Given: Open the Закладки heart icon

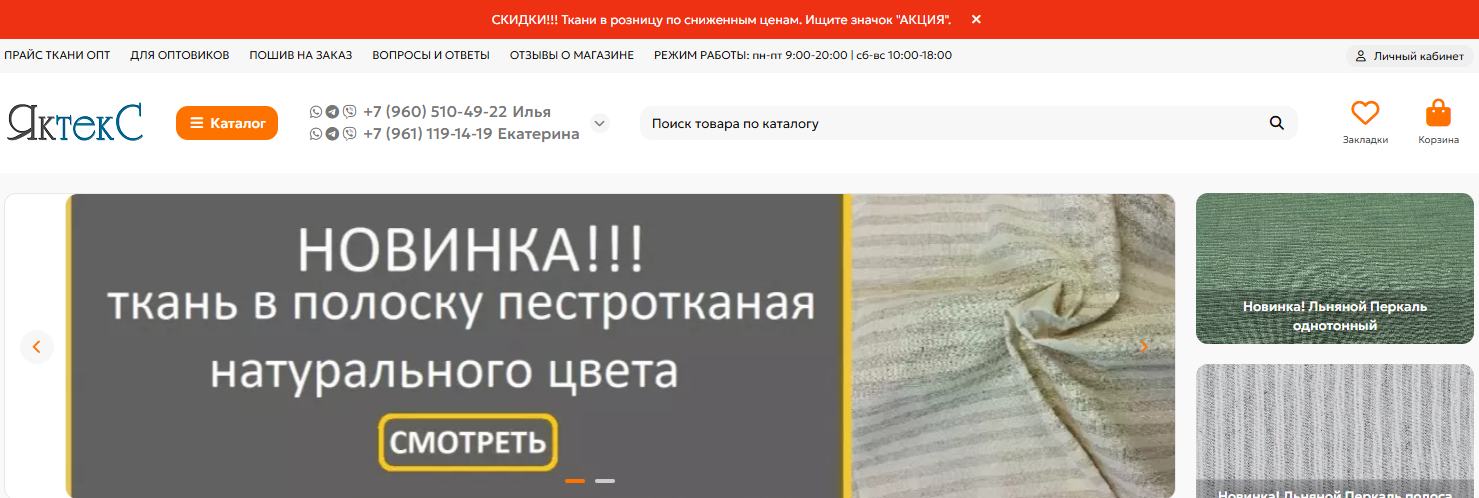Looking at the screenshot, I should click(x=1365, y=113).
